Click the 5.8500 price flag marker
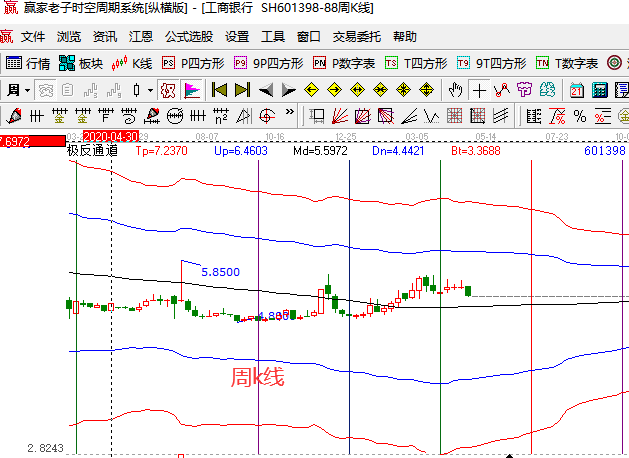The width and height of the screenshot is (629, 458). [x=220, y=272]
